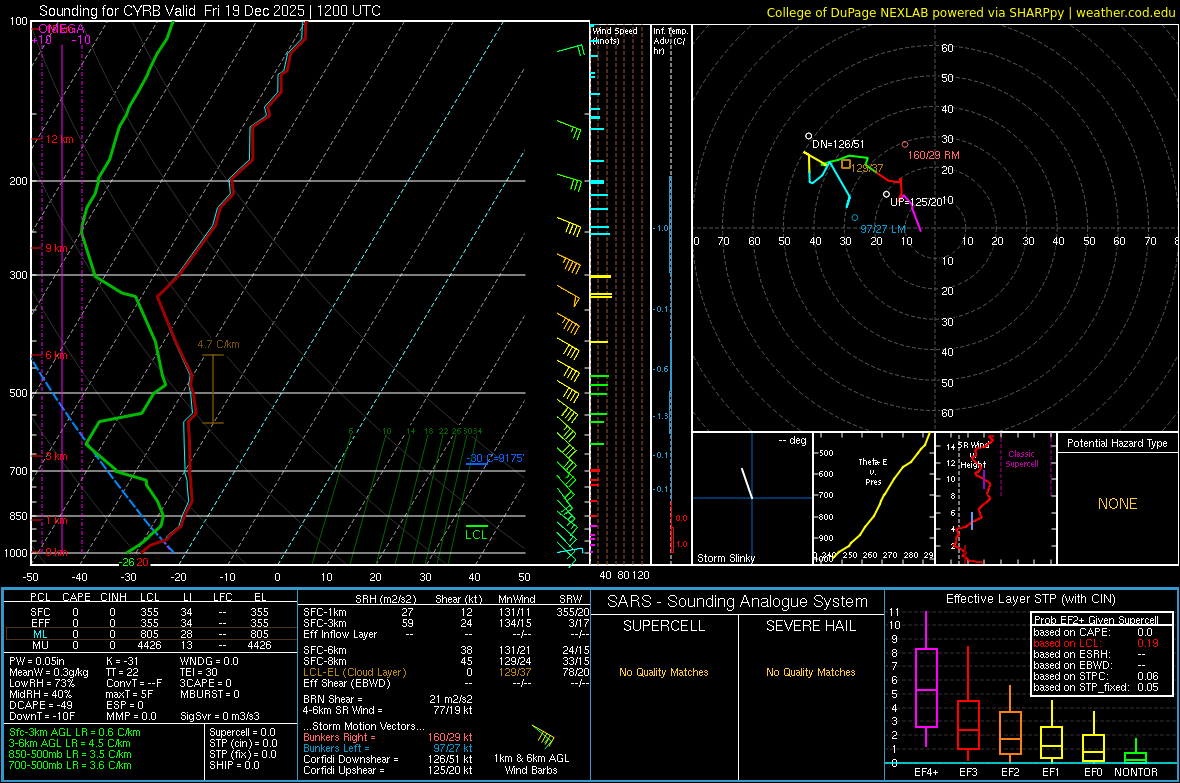The height and width of the screenshot is (783, 1180).
Task: Click the red 'based on LCL:' row
Action: 1096,643
